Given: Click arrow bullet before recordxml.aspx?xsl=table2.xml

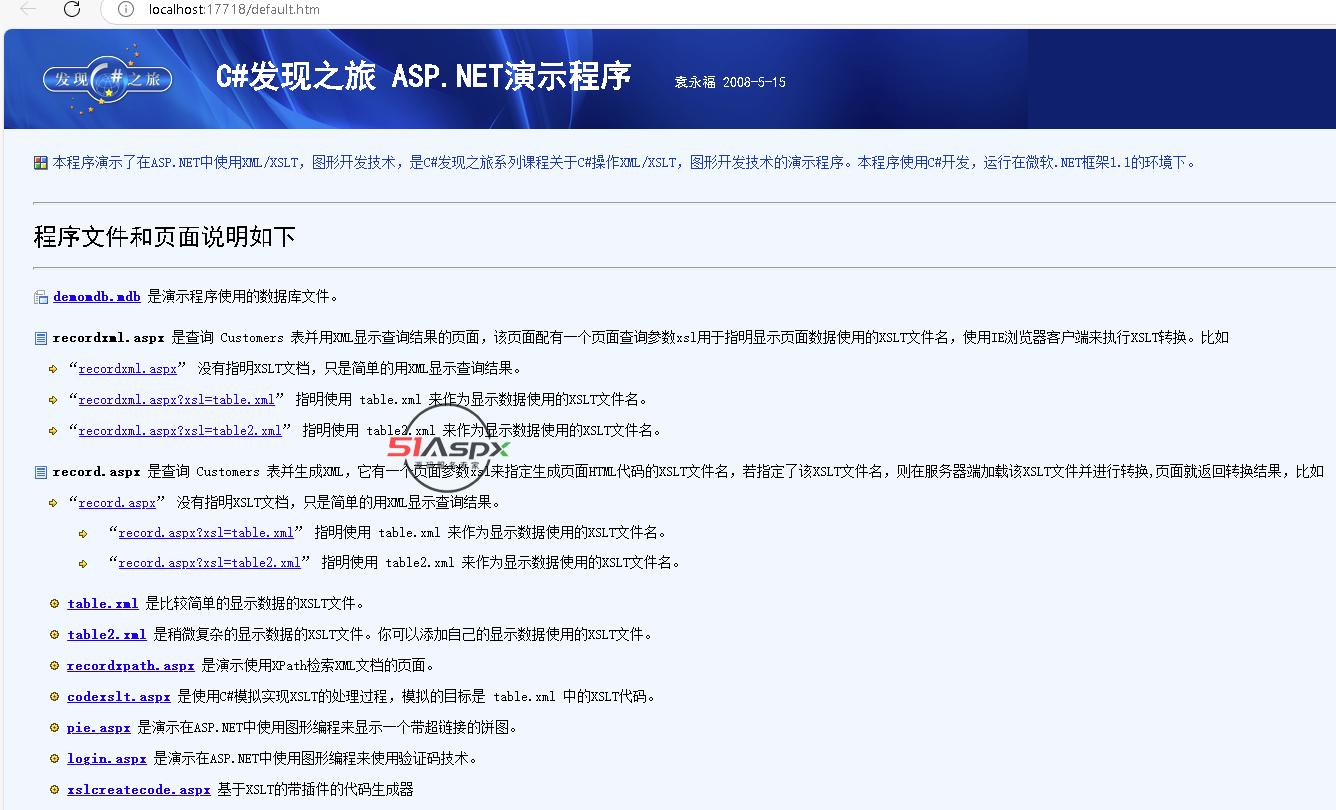Looking at the screenshot, I should [54, 431].
